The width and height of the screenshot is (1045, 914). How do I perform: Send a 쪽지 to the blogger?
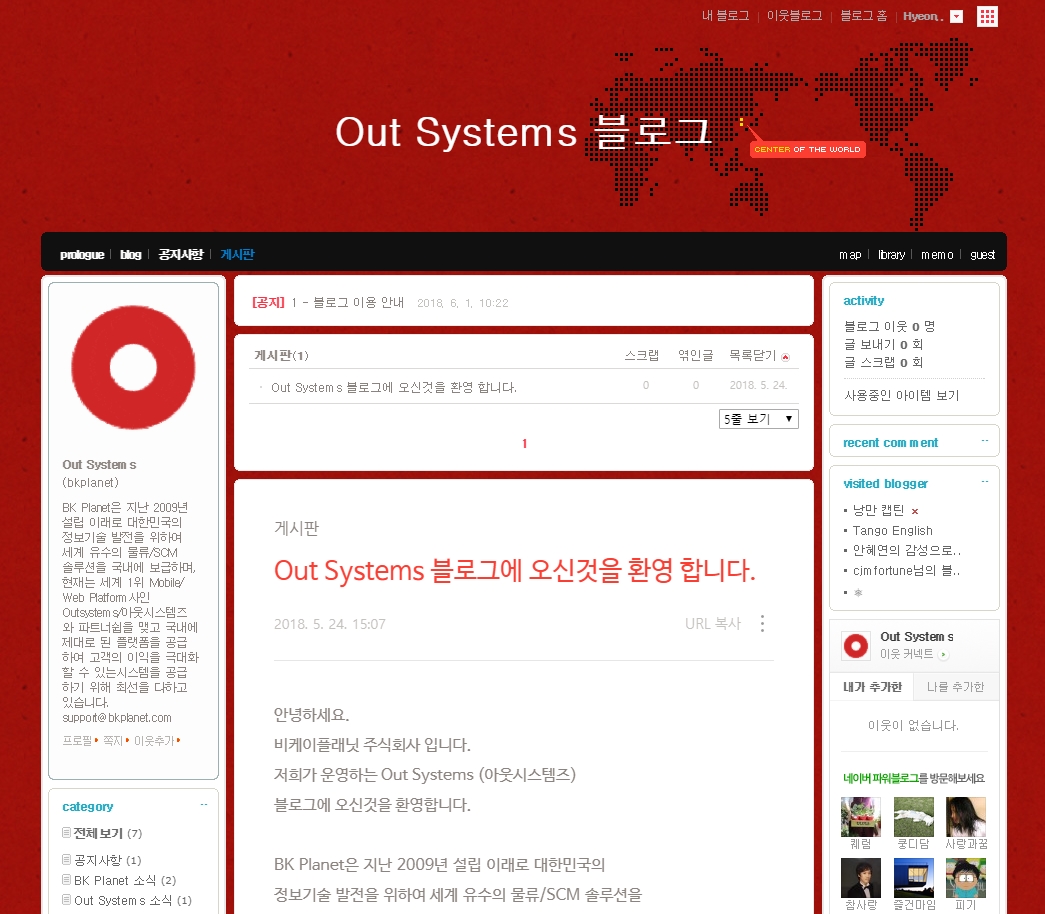[113, 741]
